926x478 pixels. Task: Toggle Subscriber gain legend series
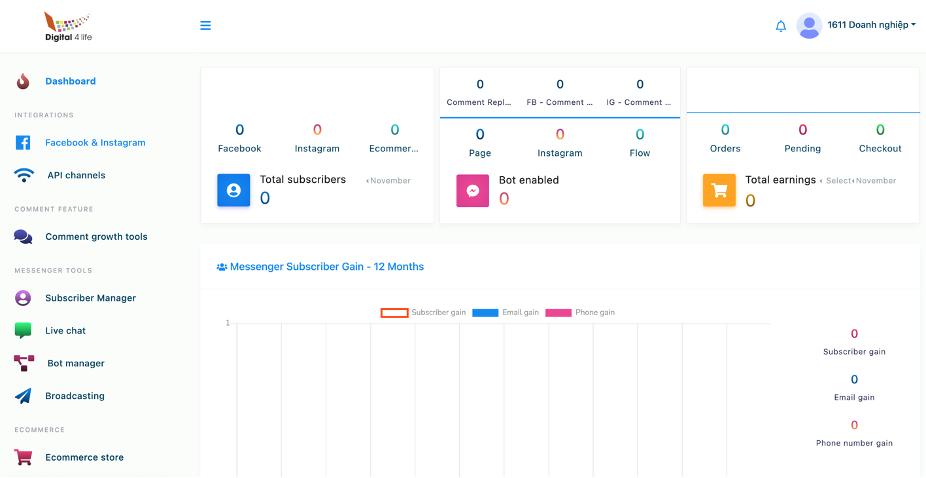(394, 313)
